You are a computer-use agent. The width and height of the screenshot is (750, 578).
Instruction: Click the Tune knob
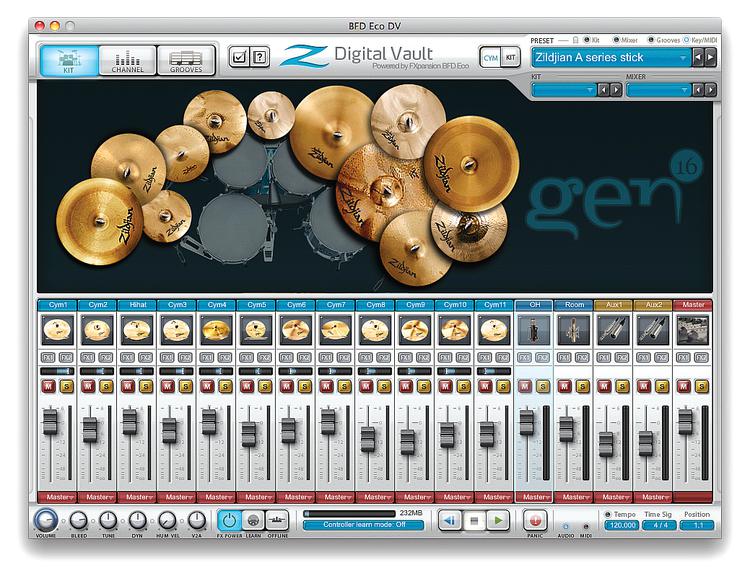click(109, 520)
